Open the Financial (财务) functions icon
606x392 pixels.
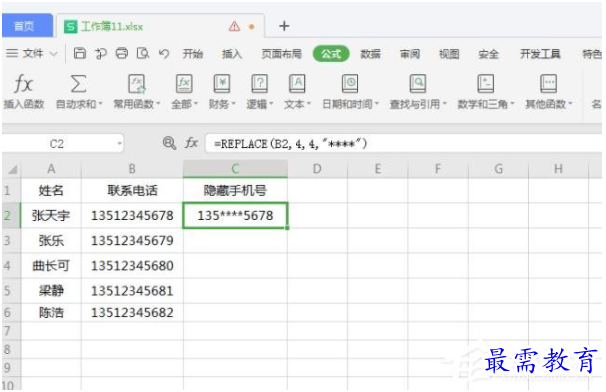[222, 84]
